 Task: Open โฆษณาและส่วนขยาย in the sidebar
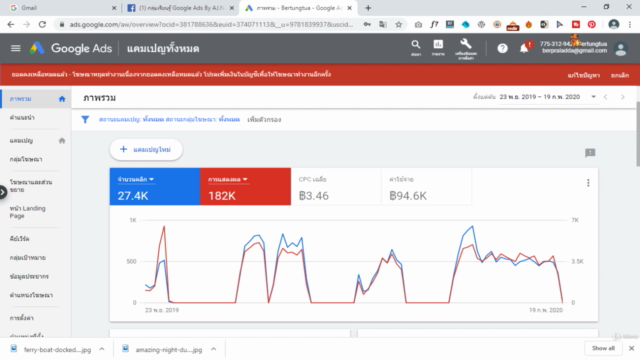pos(31,186)
